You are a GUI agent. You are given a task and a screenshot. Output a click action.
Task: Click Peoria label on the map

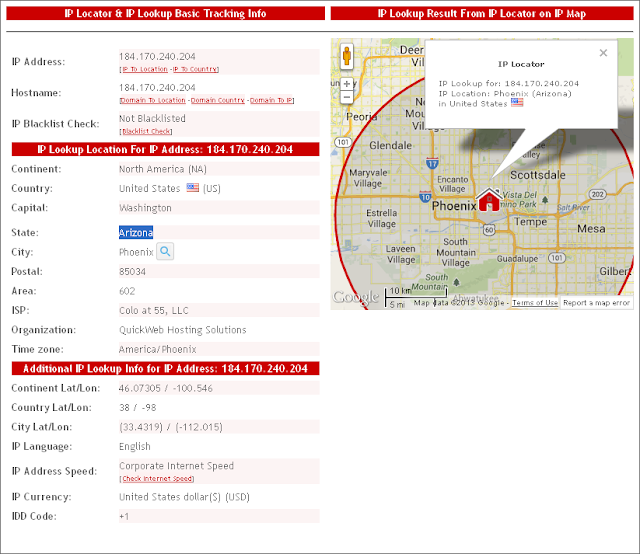(362, 117)
